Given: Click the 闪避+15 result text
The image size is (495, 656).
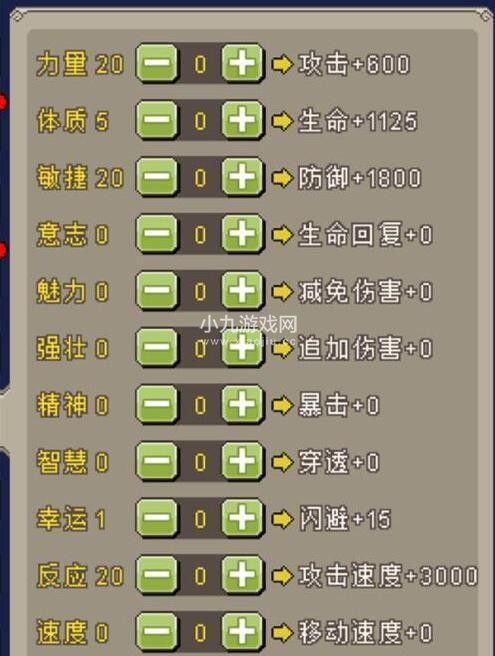Looking at the screenshot, I should [x=345, y=519].
